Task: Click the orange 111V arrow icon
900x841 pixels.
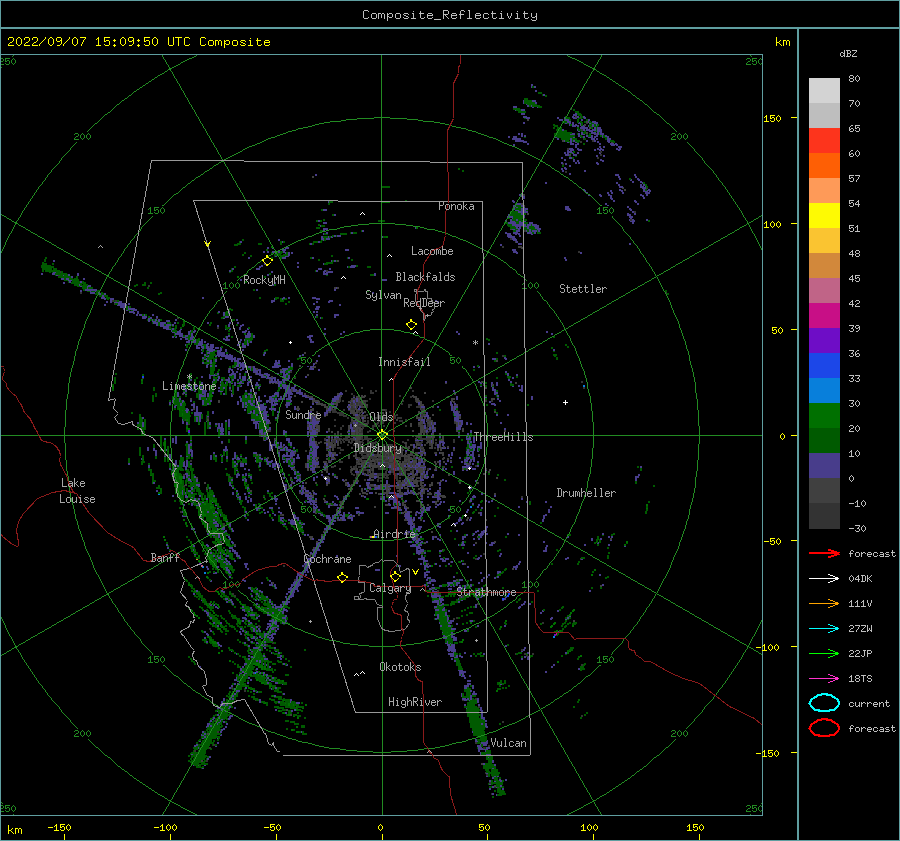Action: tap(824, 603)
